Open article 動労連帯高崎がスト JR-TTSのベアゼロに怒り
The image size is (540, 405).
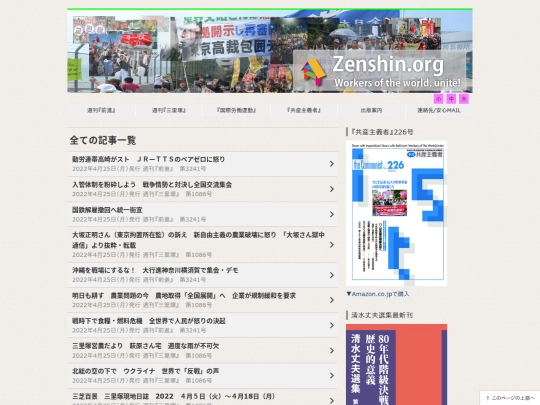(202, 164)
